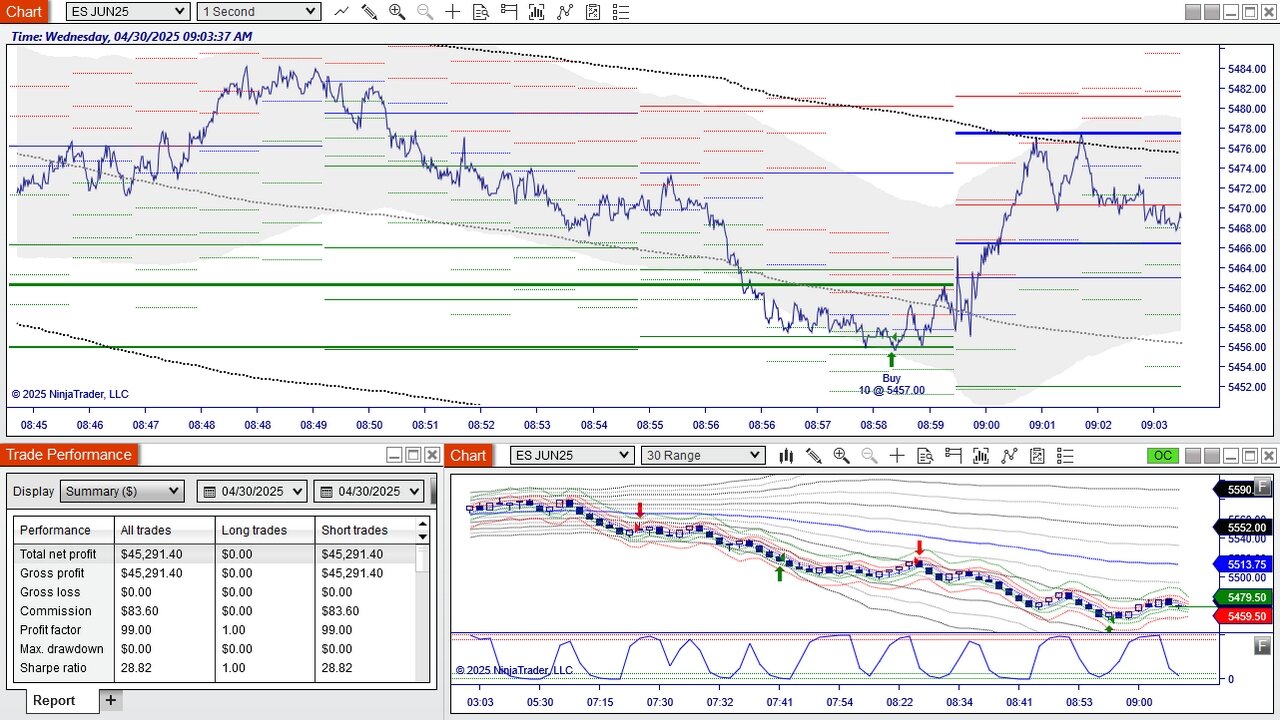Open the end date picker in Trade Performance
Image resolution: width=1280 pixels, height=720 pixels.
click(x=370, y=492)
